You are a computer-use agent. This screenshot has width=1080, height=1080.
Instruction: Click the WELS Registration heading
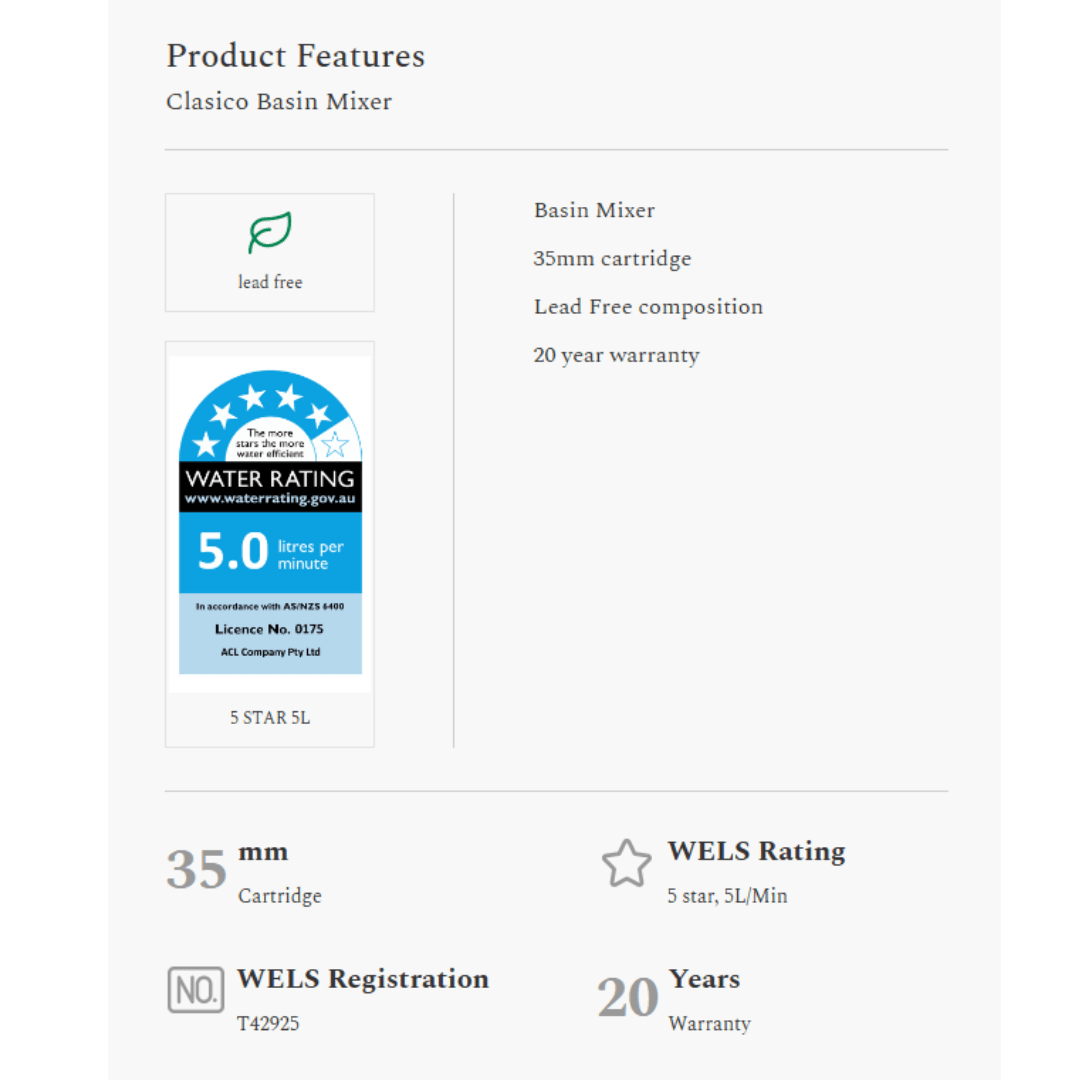(x=363, y=979)
